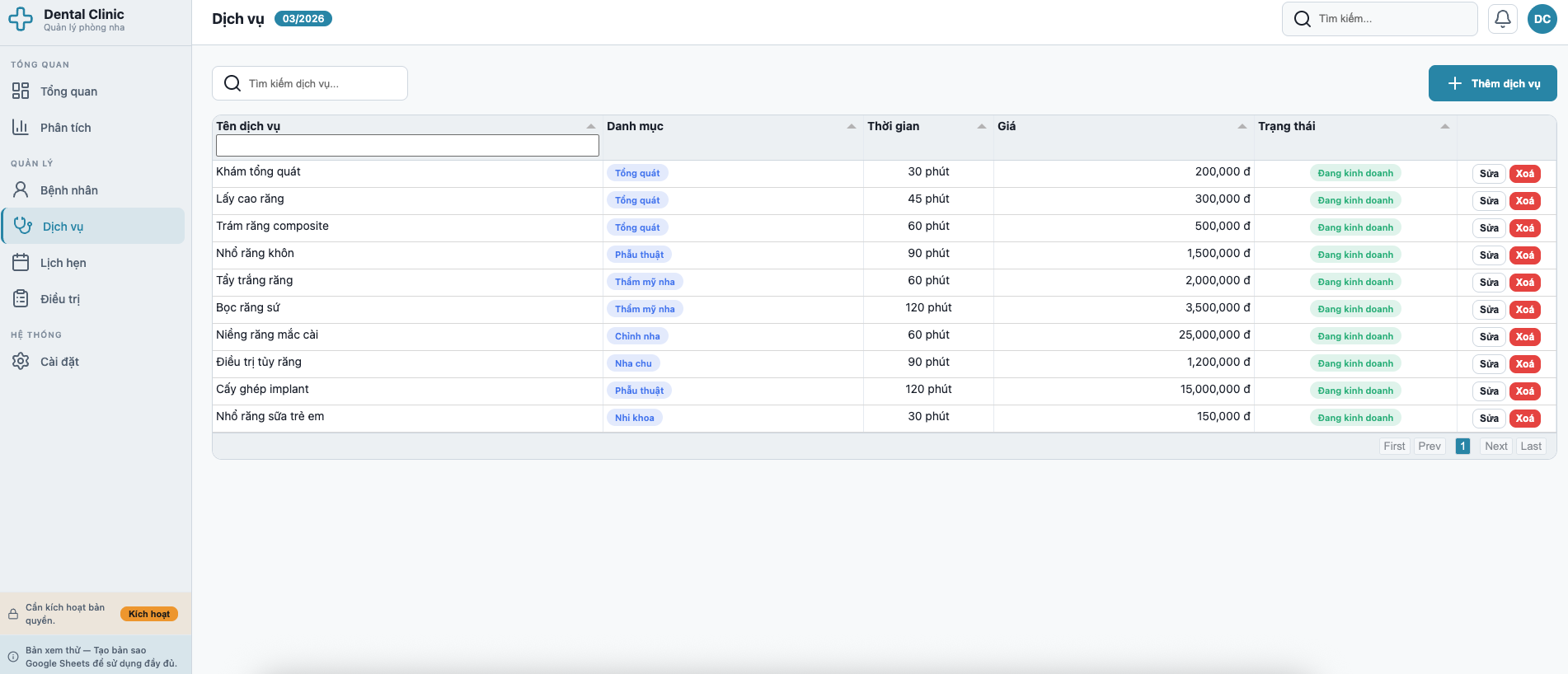Click the notification bell icon
The width and height of the screenshot is (1568, 674).
pyautogui.click(x=1502, y=19)
